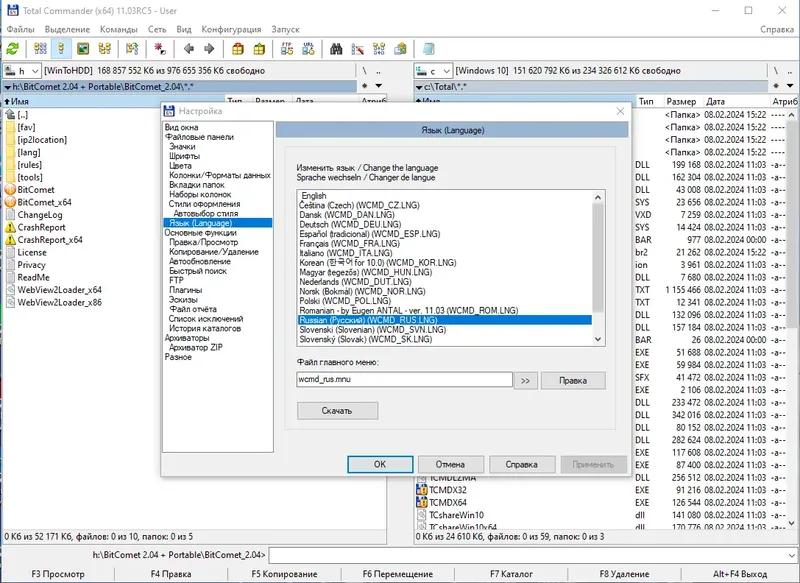This screenshot has width=800, height=583.
Task: Close the Настройка dialog
Action: pos(620,111)
